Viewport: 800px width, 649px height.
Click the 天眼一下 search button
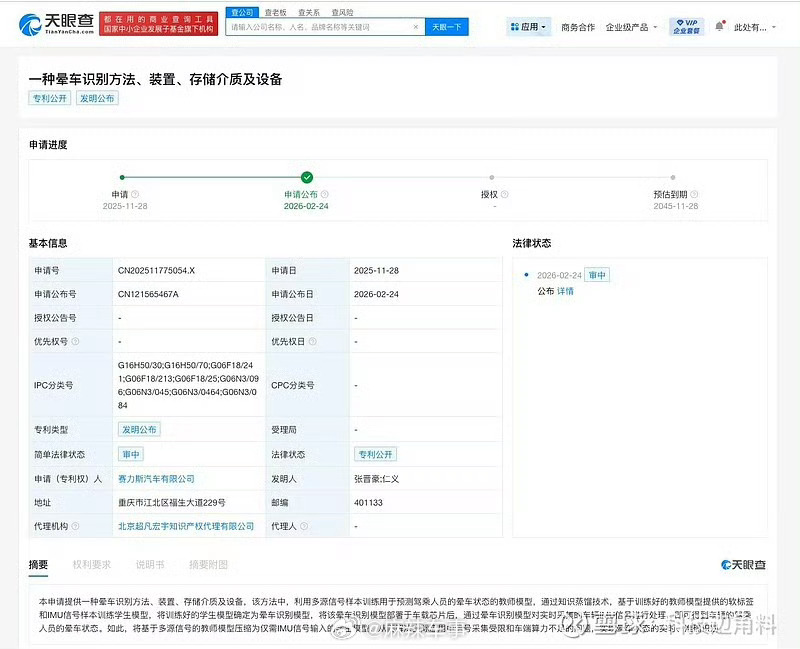point(445,26)
